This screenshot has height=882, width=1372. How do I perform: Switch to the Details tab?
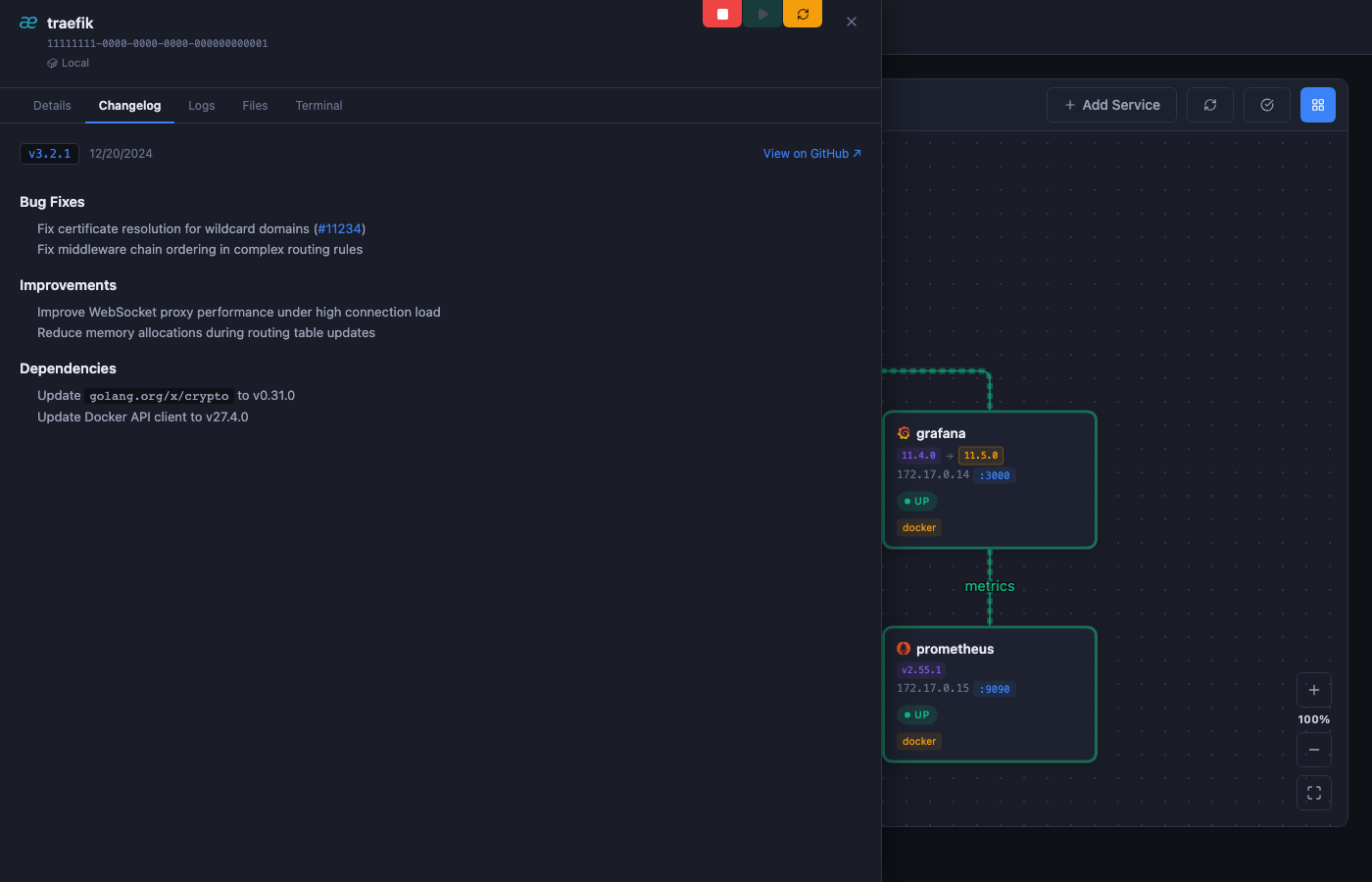[x=52, y=106]
